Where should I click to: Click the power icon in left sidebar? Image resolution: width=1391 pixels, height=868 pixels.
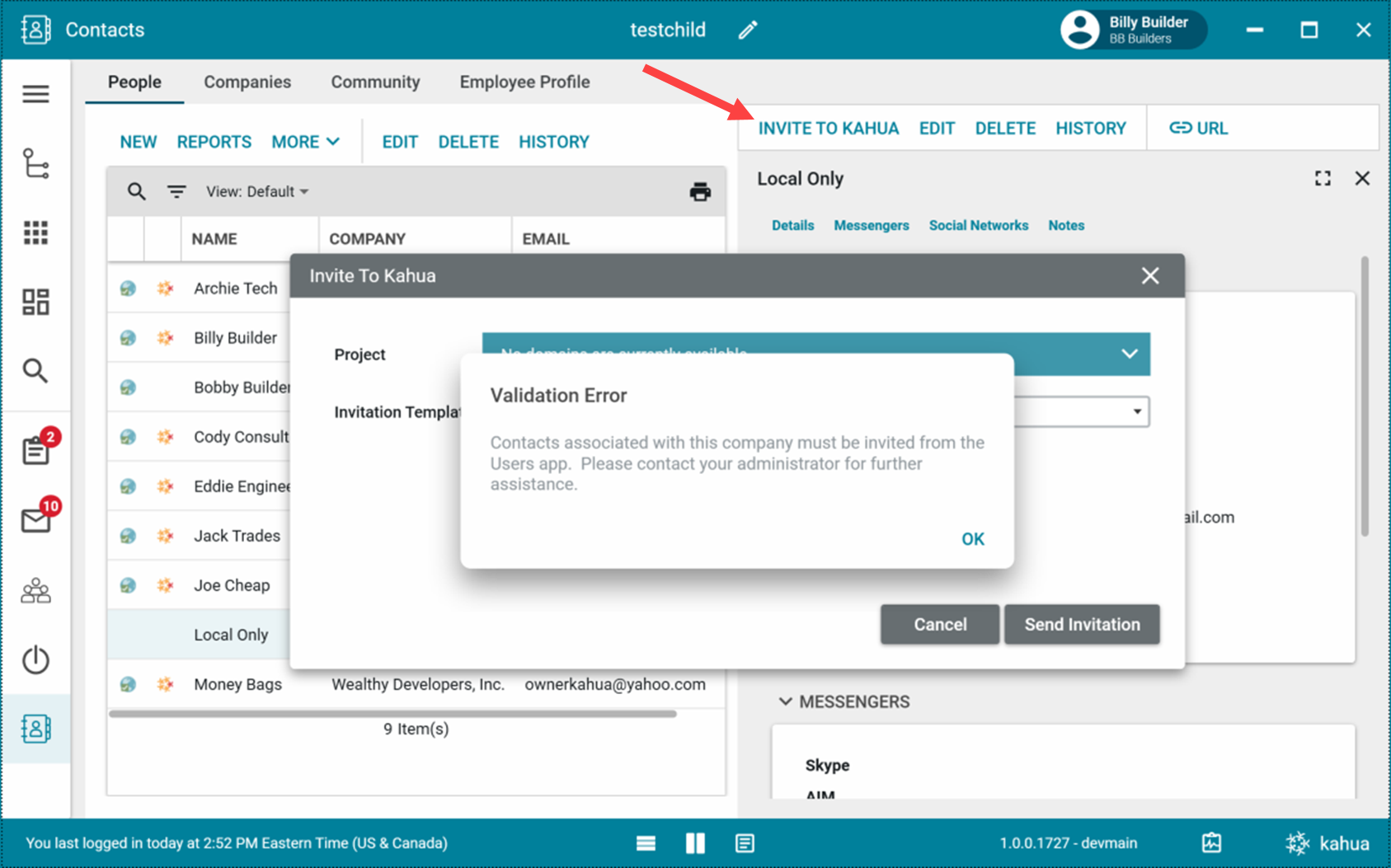pos(35,659)
